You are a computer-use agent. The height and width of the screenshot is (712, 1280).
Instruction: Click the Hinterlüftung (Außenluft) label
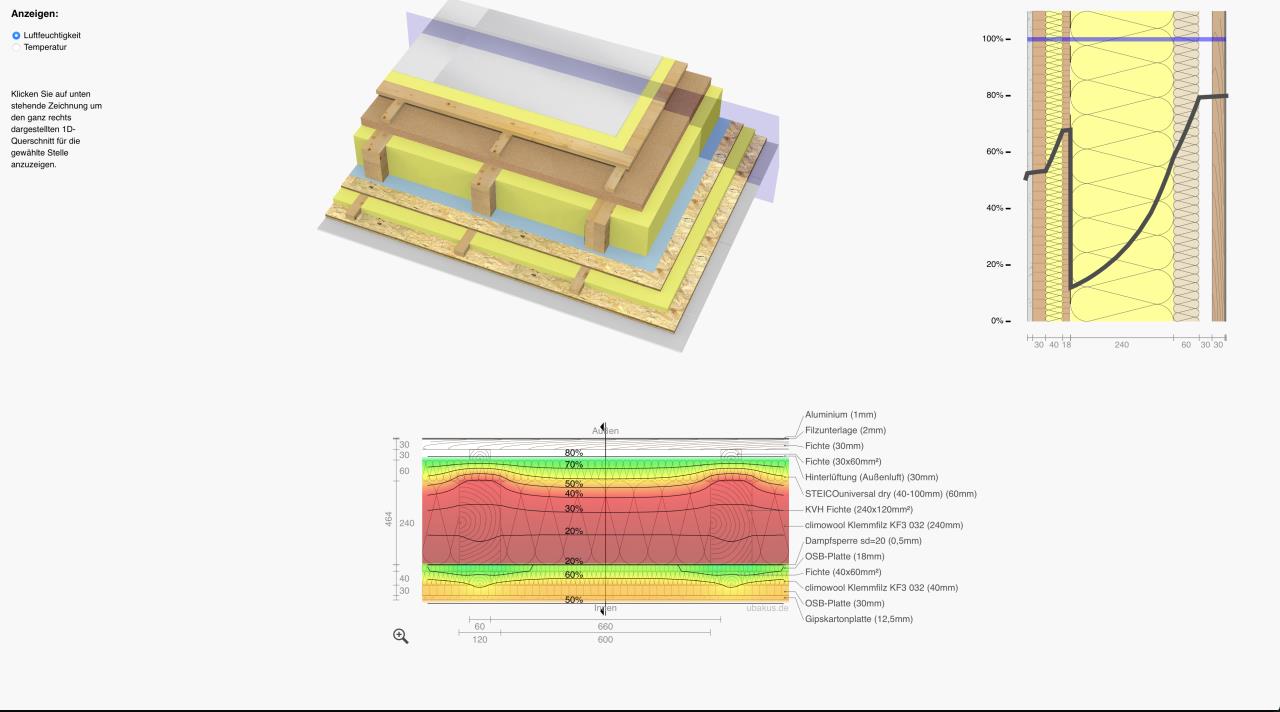(x=871, y=478)
